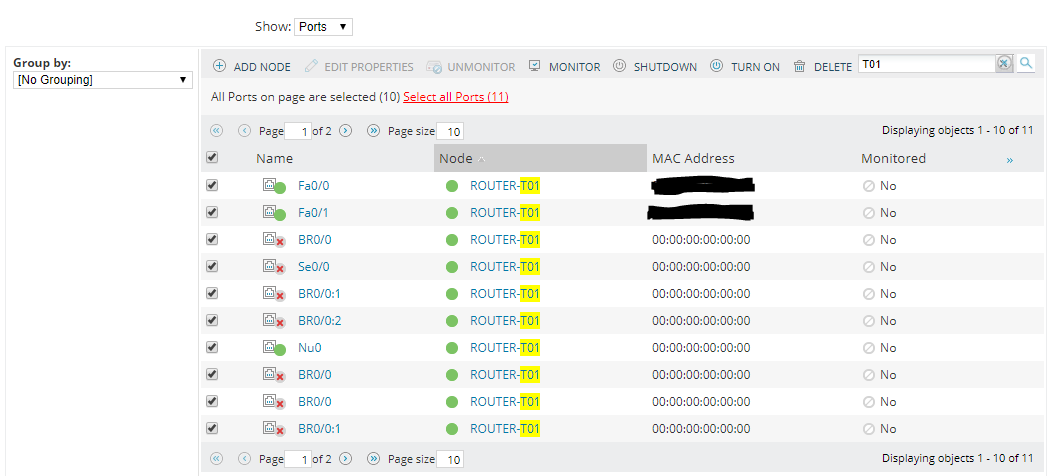The image size is (1049, 476).
Task: Uncheck the Fa0/0 row checkbox
Action: tap(212, 185)
